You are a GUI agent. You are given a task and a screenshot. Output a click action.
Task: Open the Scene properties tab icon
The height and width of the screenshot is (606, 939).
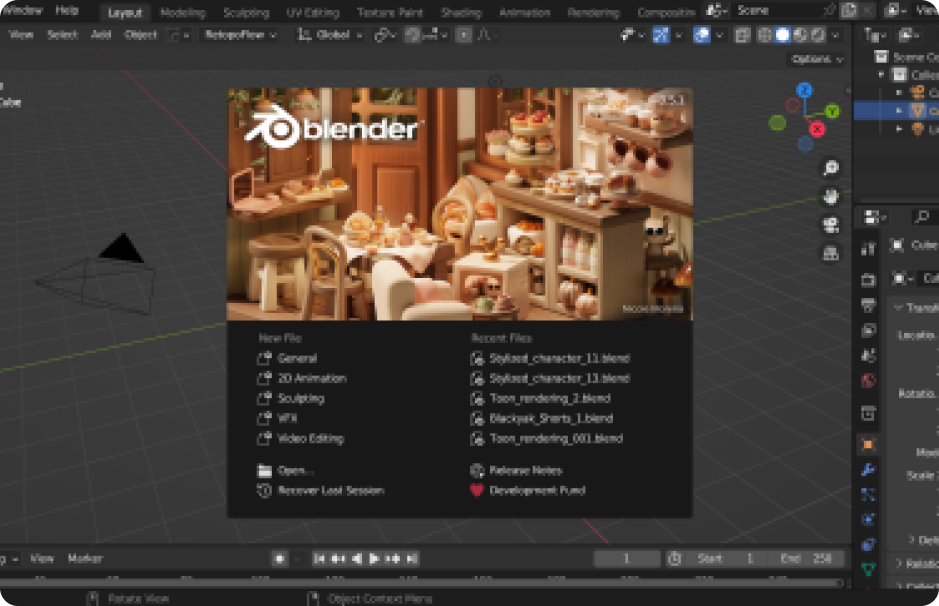868,355
